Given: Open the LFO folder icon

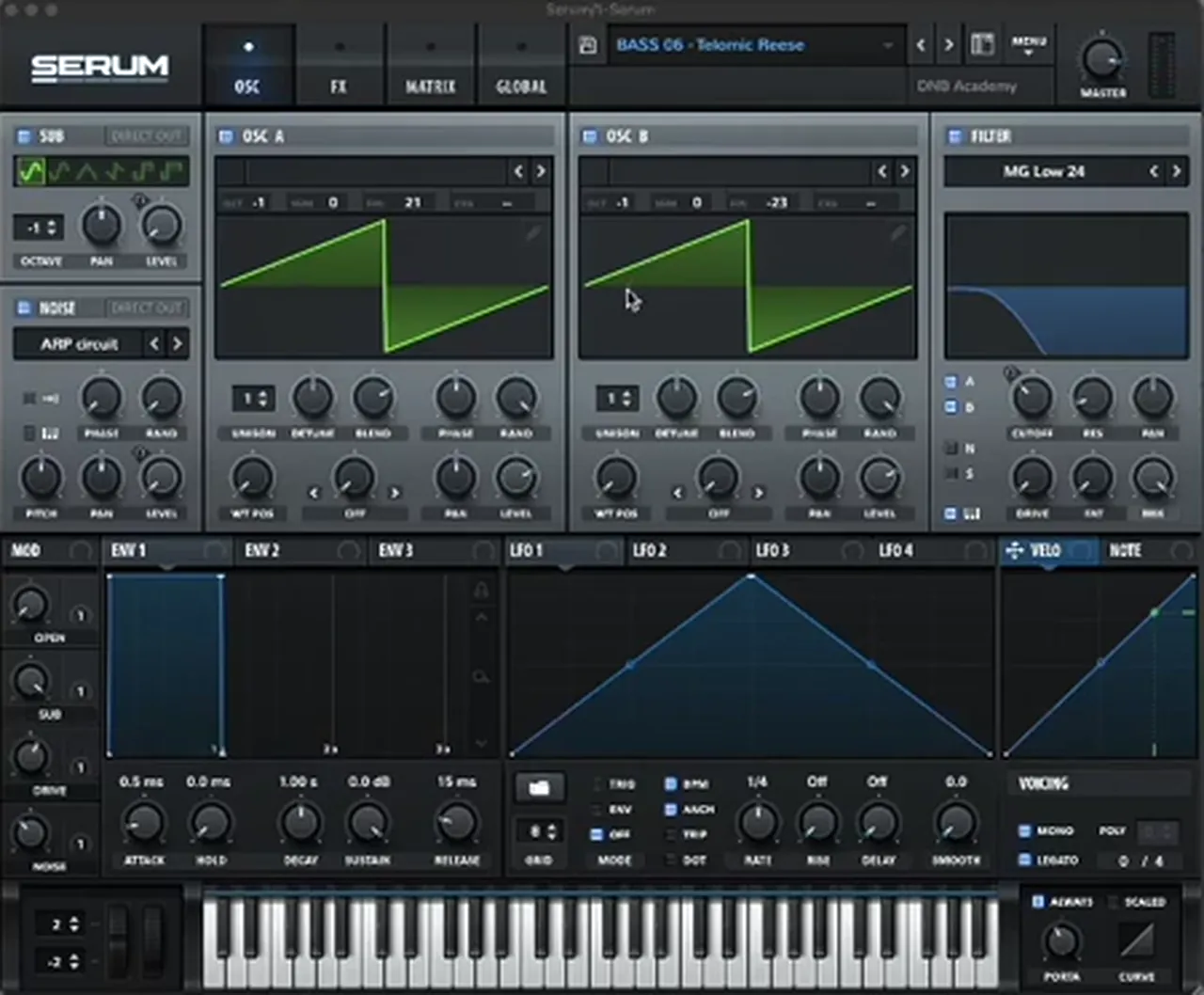Looking at the screenshot, I should pyautogui.click(x=539, y=787).
